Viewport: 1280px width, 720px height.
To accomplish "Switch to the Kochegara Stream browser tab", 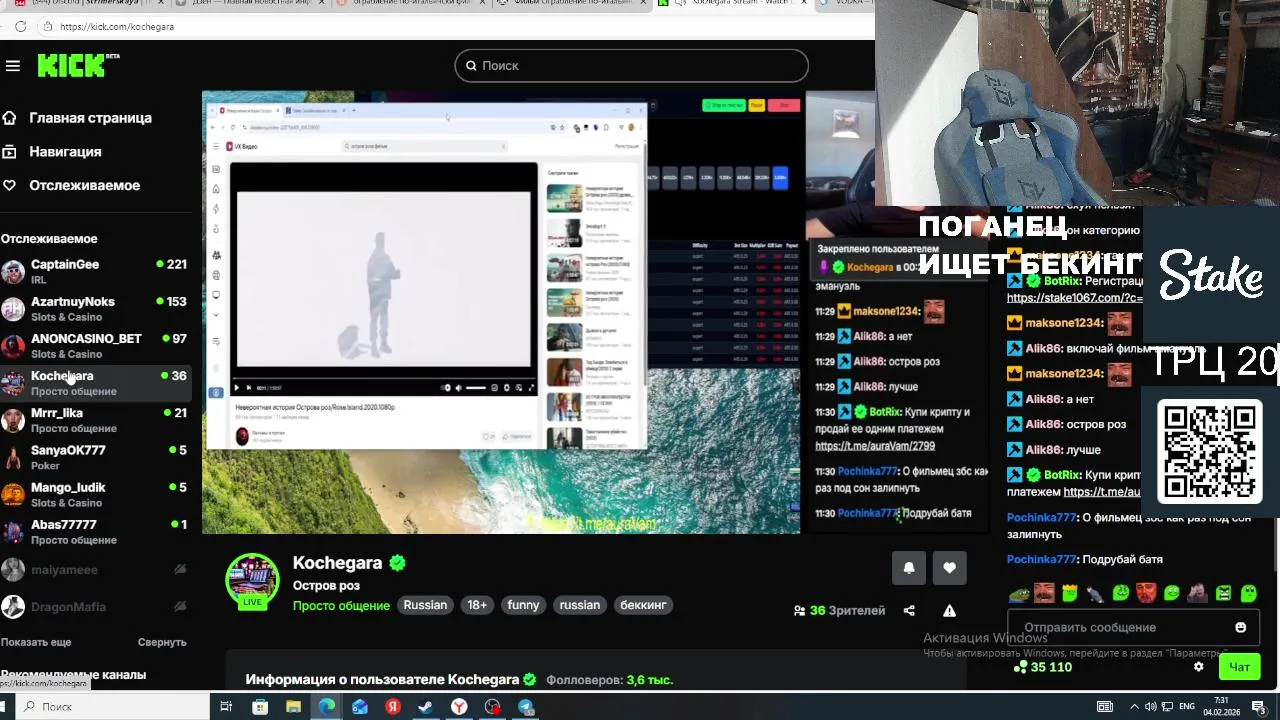I will [x=735, y=4].
